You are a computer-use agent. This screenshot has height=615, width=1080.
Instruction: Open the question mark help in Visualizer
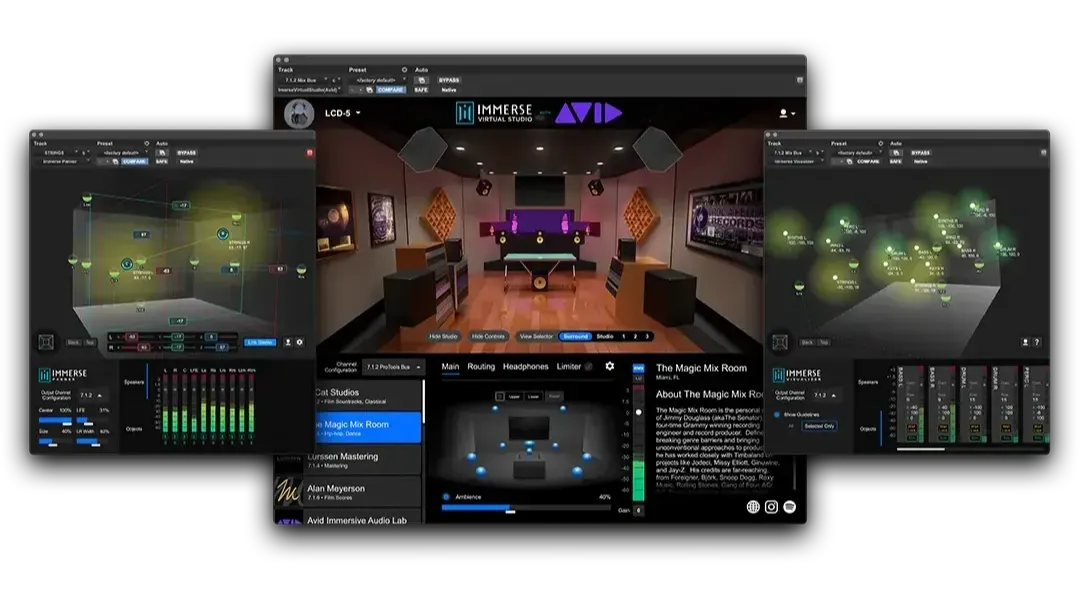[1037, 342]
